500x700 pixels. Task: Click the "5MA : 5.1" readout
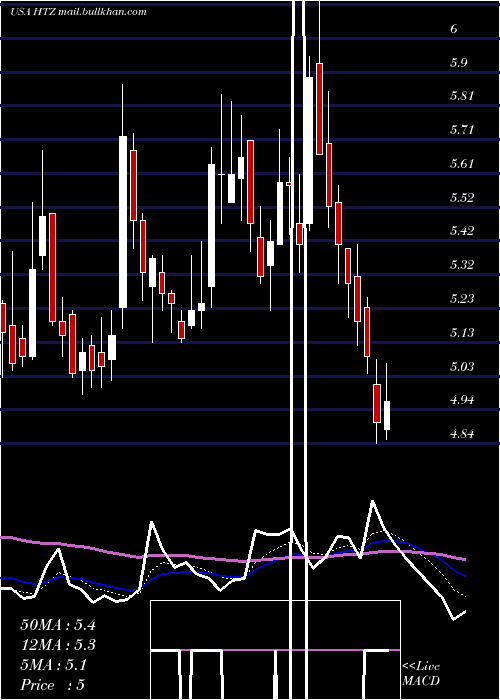pyautogui.click(x=54, y=665)
